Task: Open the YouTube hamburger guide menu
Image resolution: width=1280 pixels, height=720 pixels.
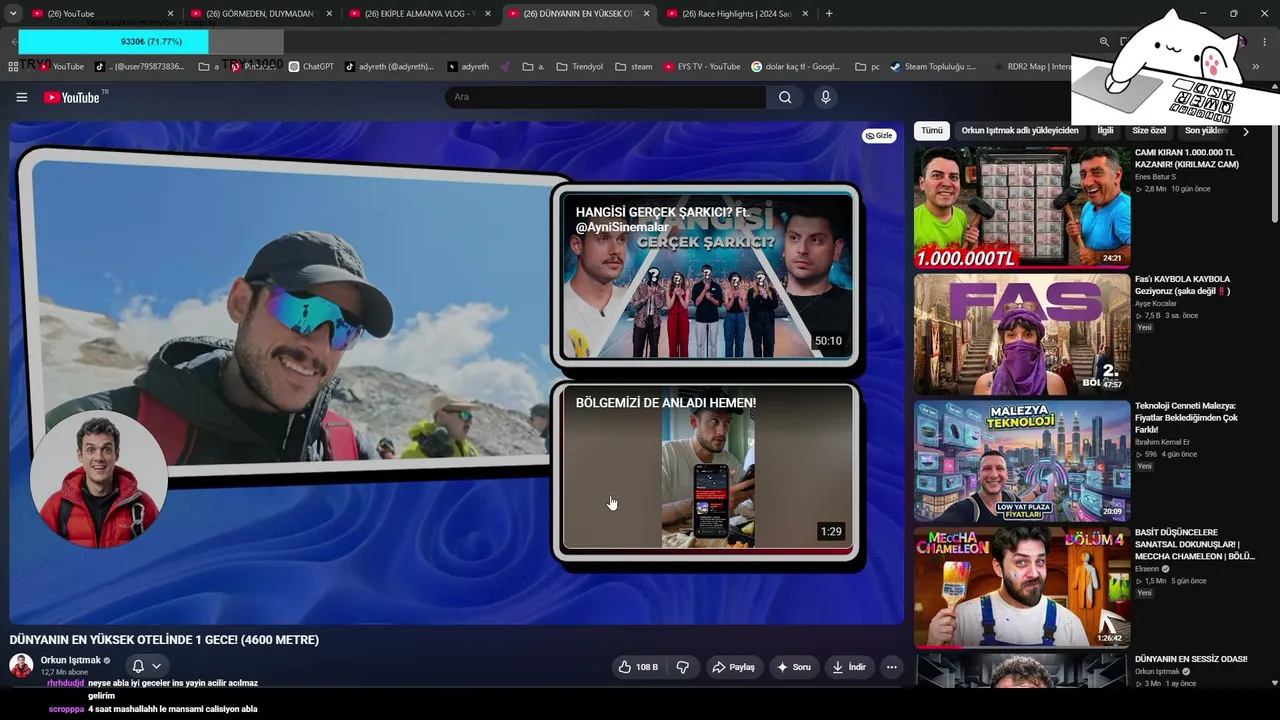Action: (21, 97)
